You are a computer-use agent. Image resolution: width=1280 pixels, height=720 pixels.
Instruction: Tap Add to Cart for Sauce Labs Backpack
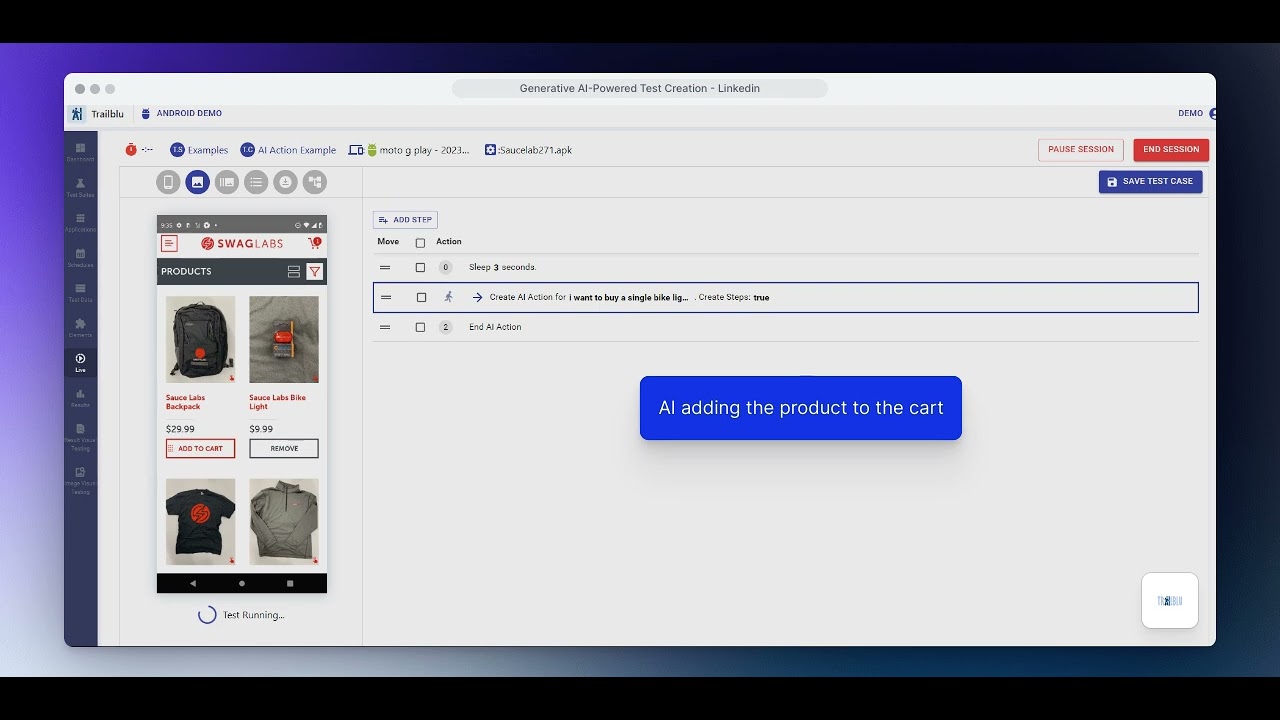point(200,449)
